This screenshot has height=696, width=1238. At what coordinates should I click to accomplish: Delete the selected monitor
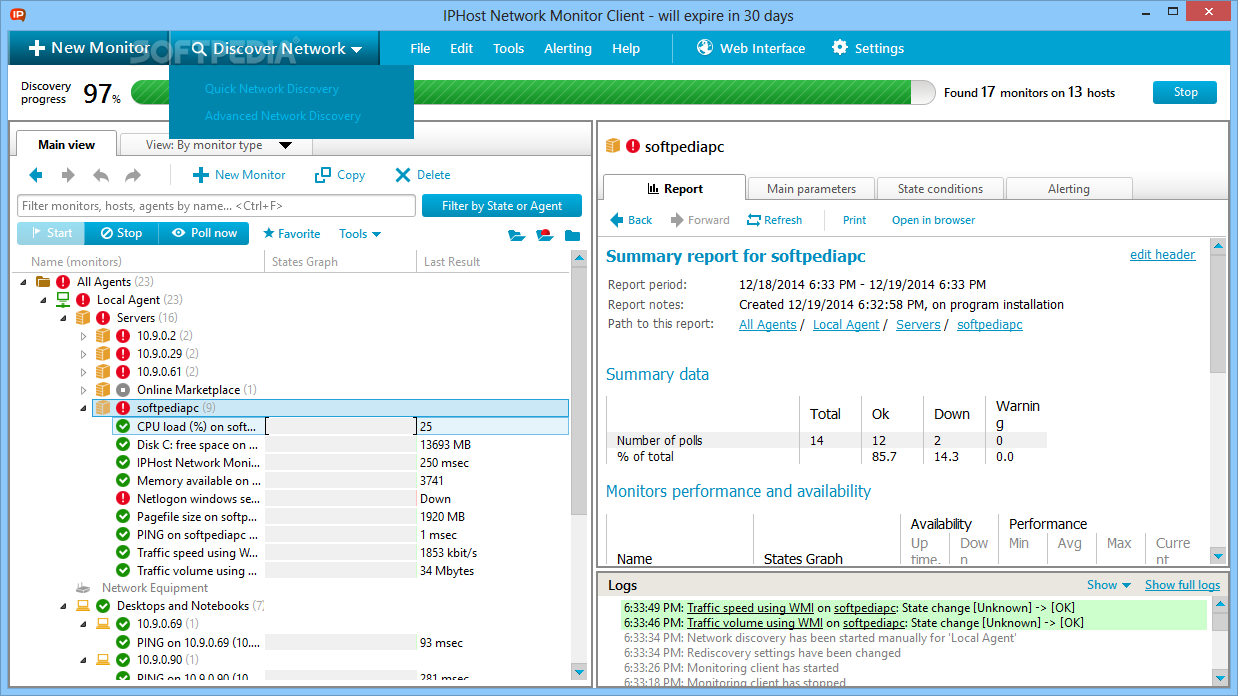pyautogui.click(x=422, y=175)
